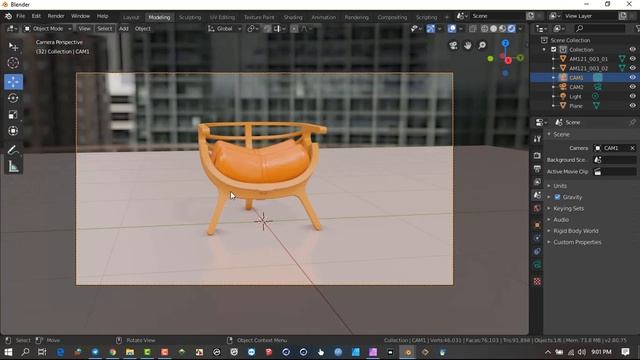This screenshot has width=640, height=360.
Task: Activate the Scale tool
Action: point(13,115)
